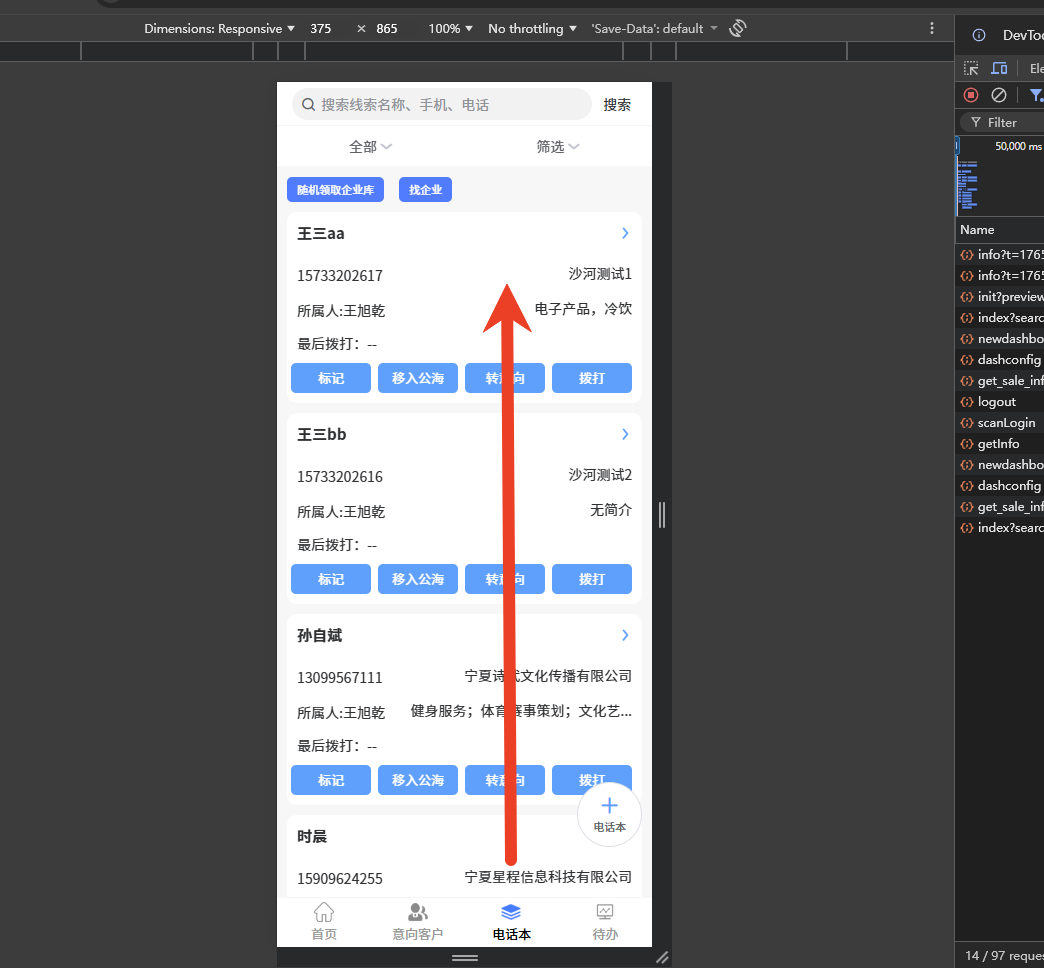This screenshot has width=1044, height=968.
Task: Open details arrow for 王三aa
Action: click(625, 233)
